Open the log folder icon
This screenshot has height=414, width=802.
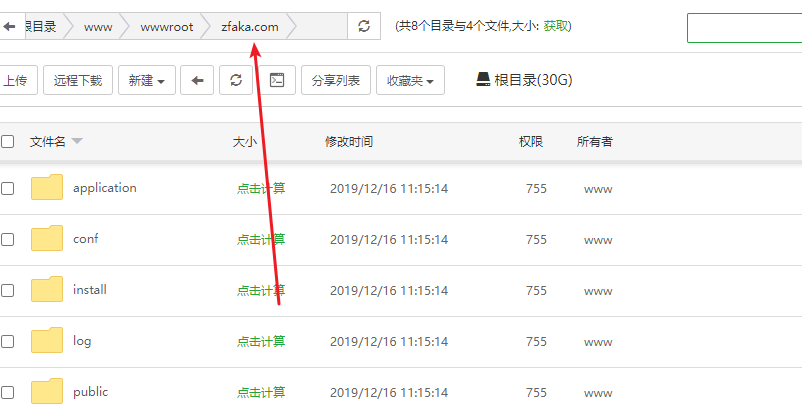pyautogui.click(x=47, y=341)
